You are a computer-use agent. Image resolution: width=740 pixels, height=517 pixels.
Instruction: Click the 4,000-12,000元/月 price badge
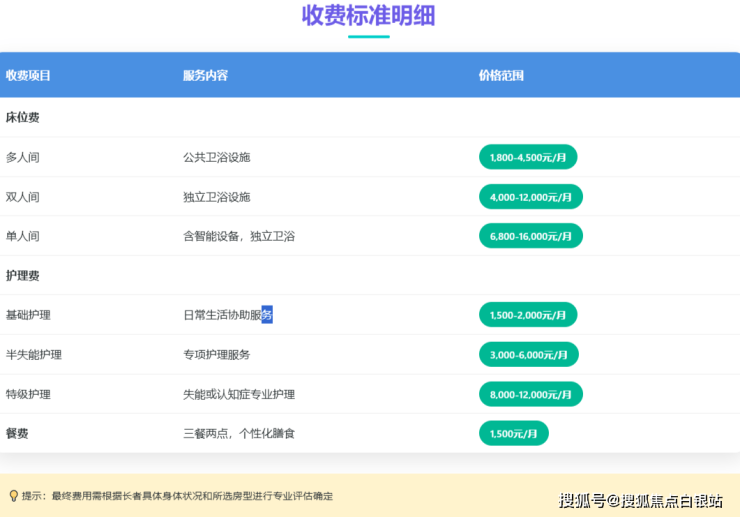point(531,197)
